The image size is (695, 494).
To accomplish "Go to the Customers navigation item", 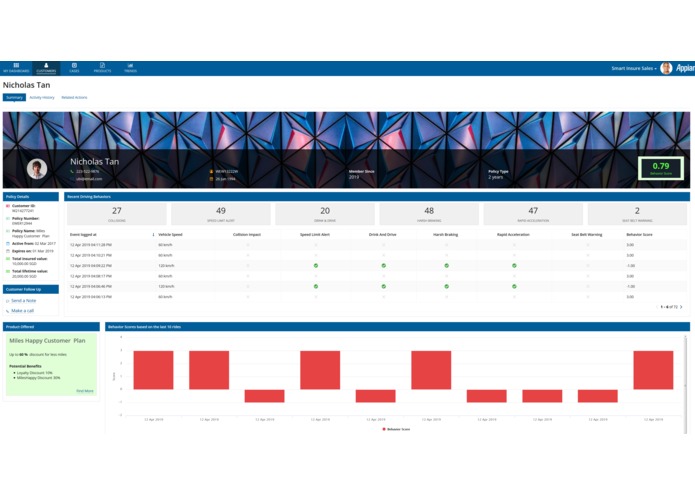I will click(x=46, y=68).
